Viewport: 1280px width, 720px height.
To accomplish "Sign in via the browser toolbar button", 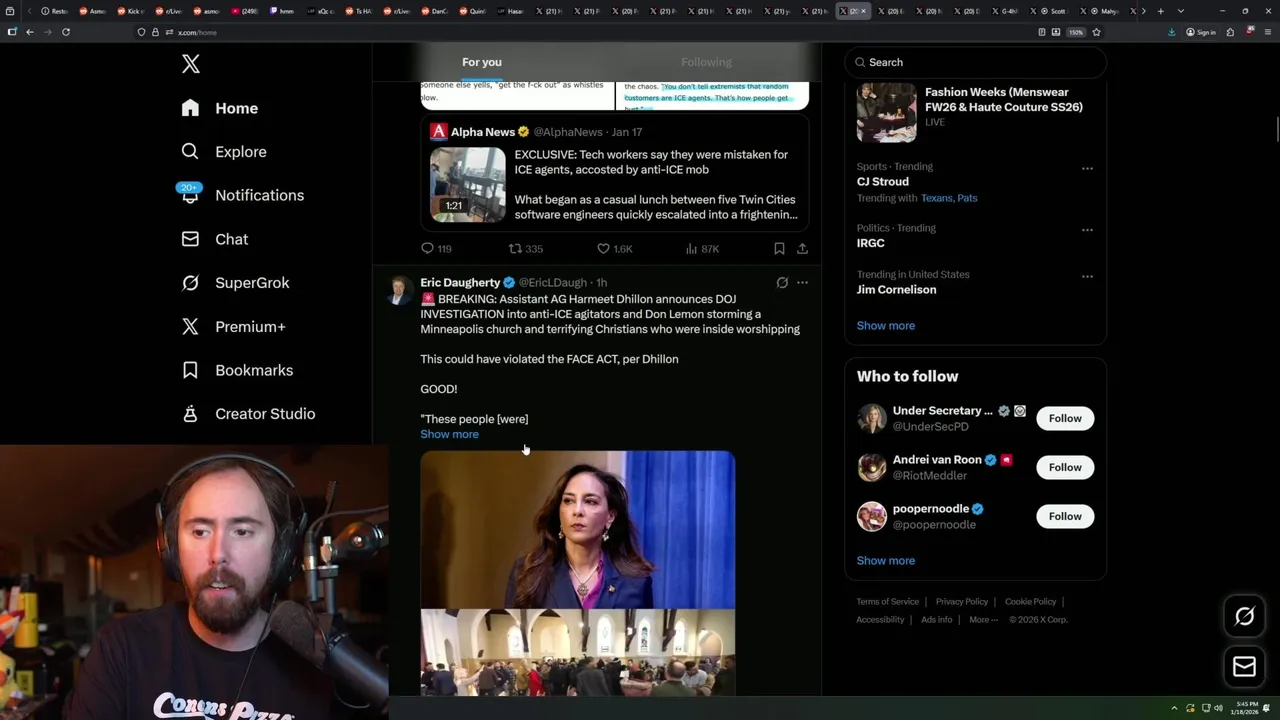I will (1200, 32).
